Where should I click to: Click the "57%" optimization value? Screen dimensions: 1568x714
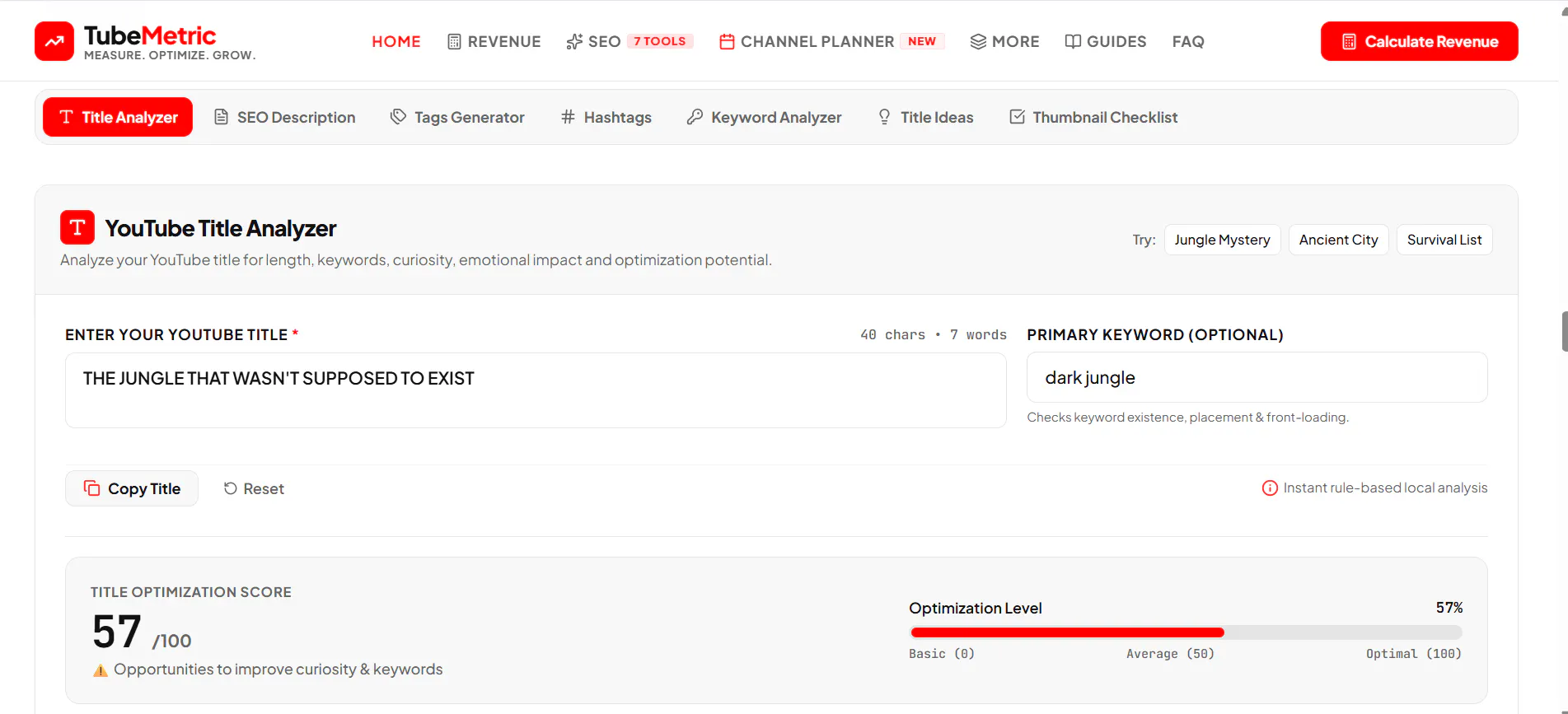pyautogui.click(x=1449, y=608)
